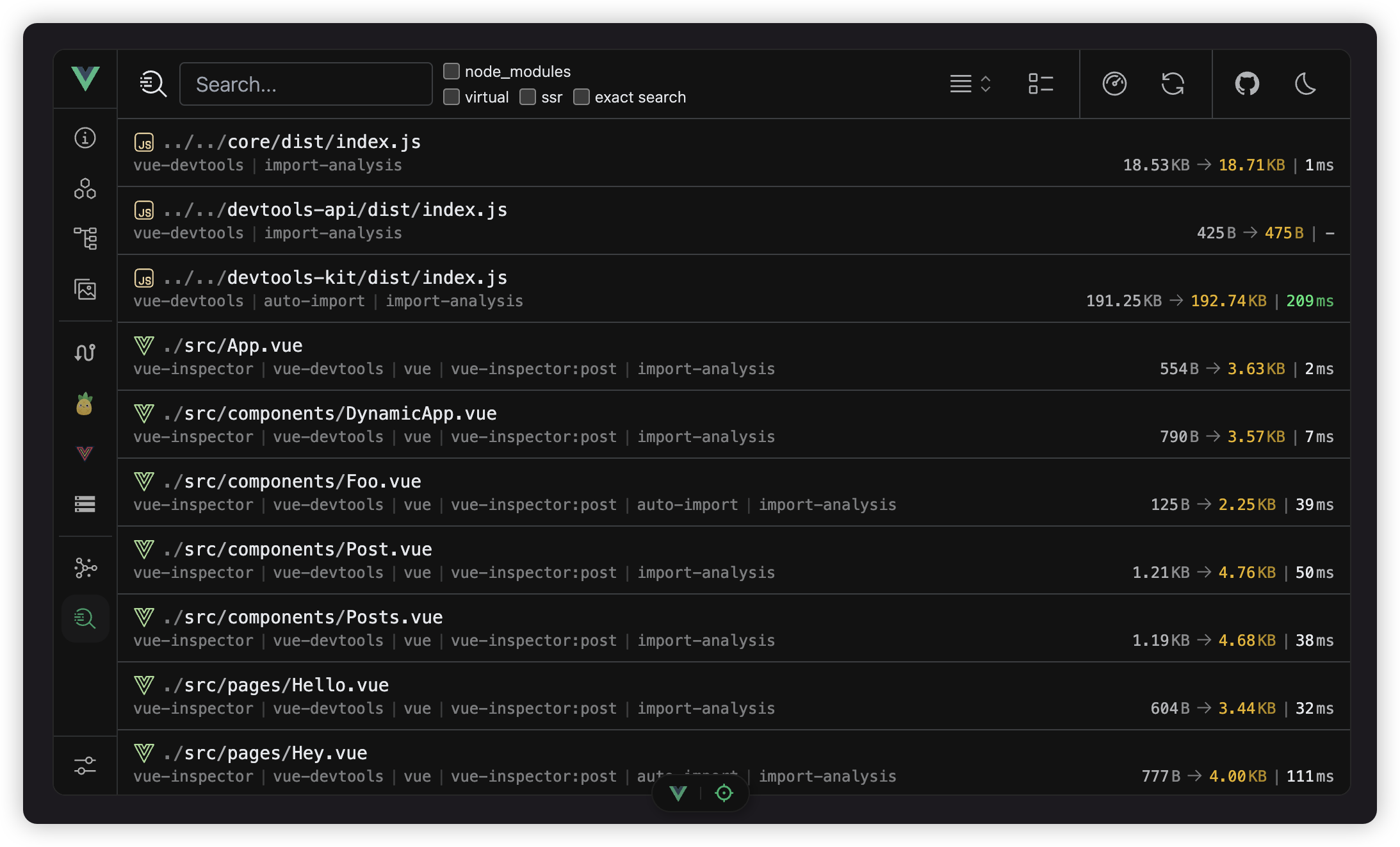1400x847 pixels.
Task: Open the Pinia pineapple icon
Action: coord(85,404)
